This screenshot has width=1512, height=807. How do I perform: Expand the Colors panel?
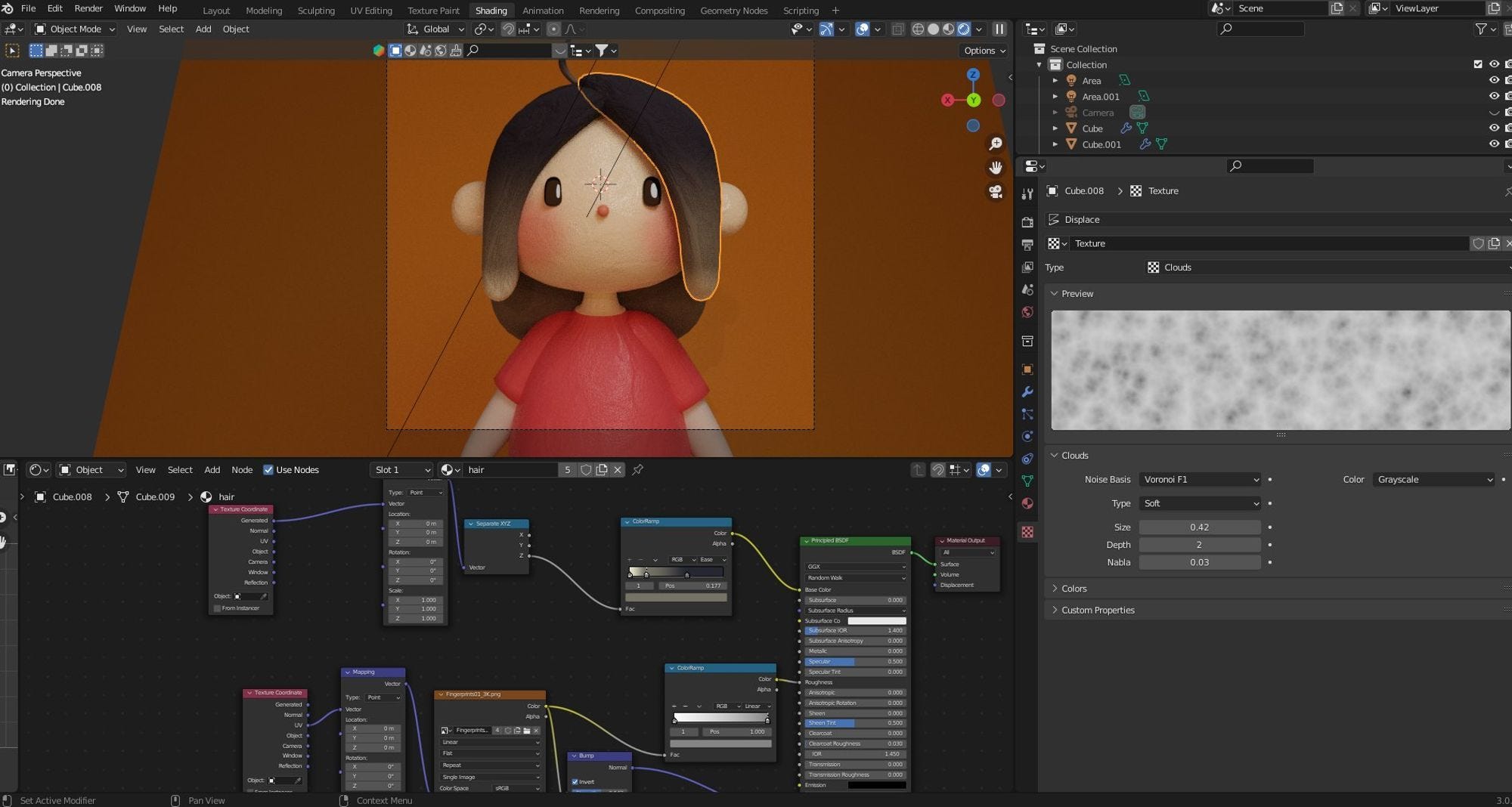click(x=1074, y=589)
